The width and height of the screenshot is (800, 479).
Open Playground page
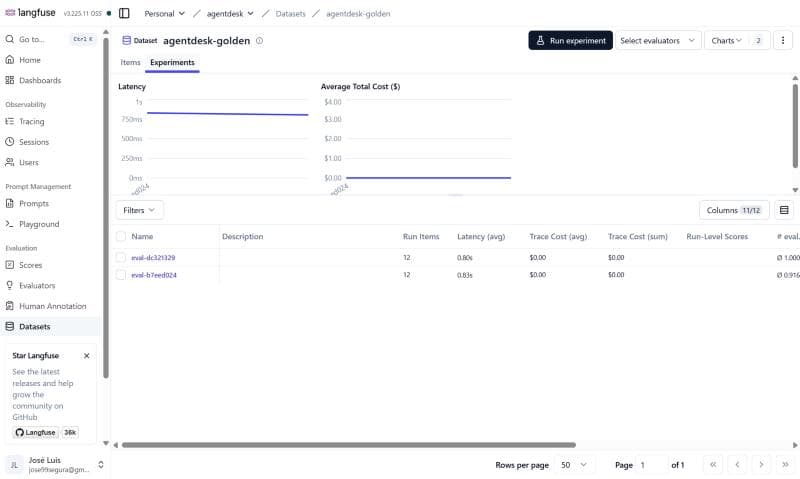coord(39,224)
